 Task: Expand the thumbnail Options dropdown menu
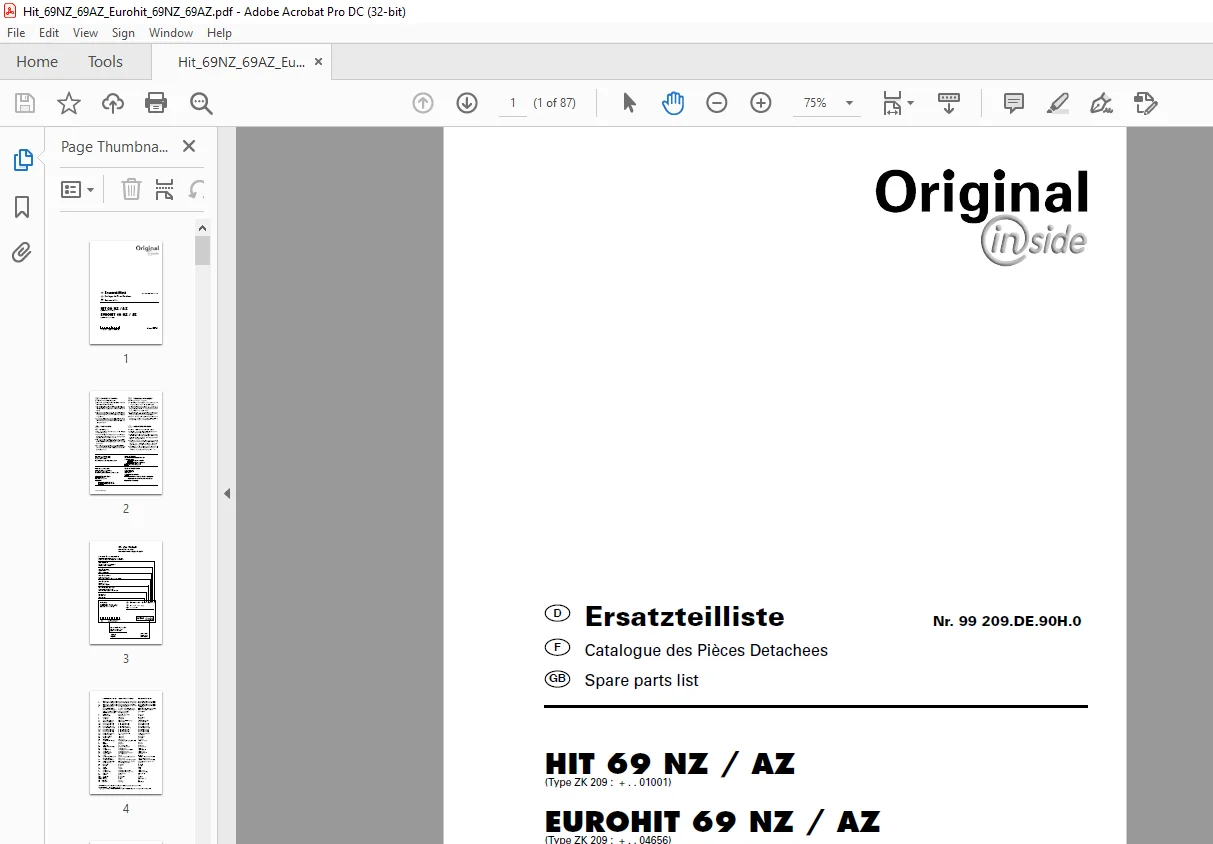tap(78, 189)
